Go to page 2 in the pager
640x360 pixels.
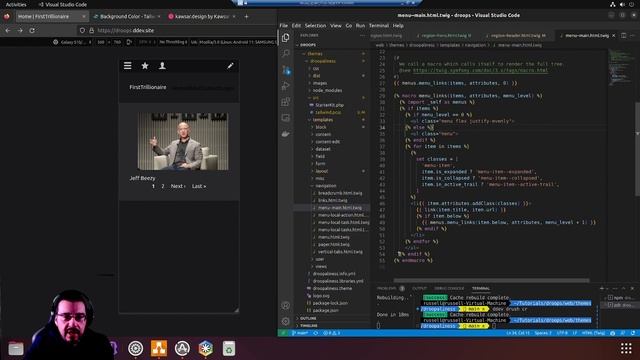click(x=162, y=186)
